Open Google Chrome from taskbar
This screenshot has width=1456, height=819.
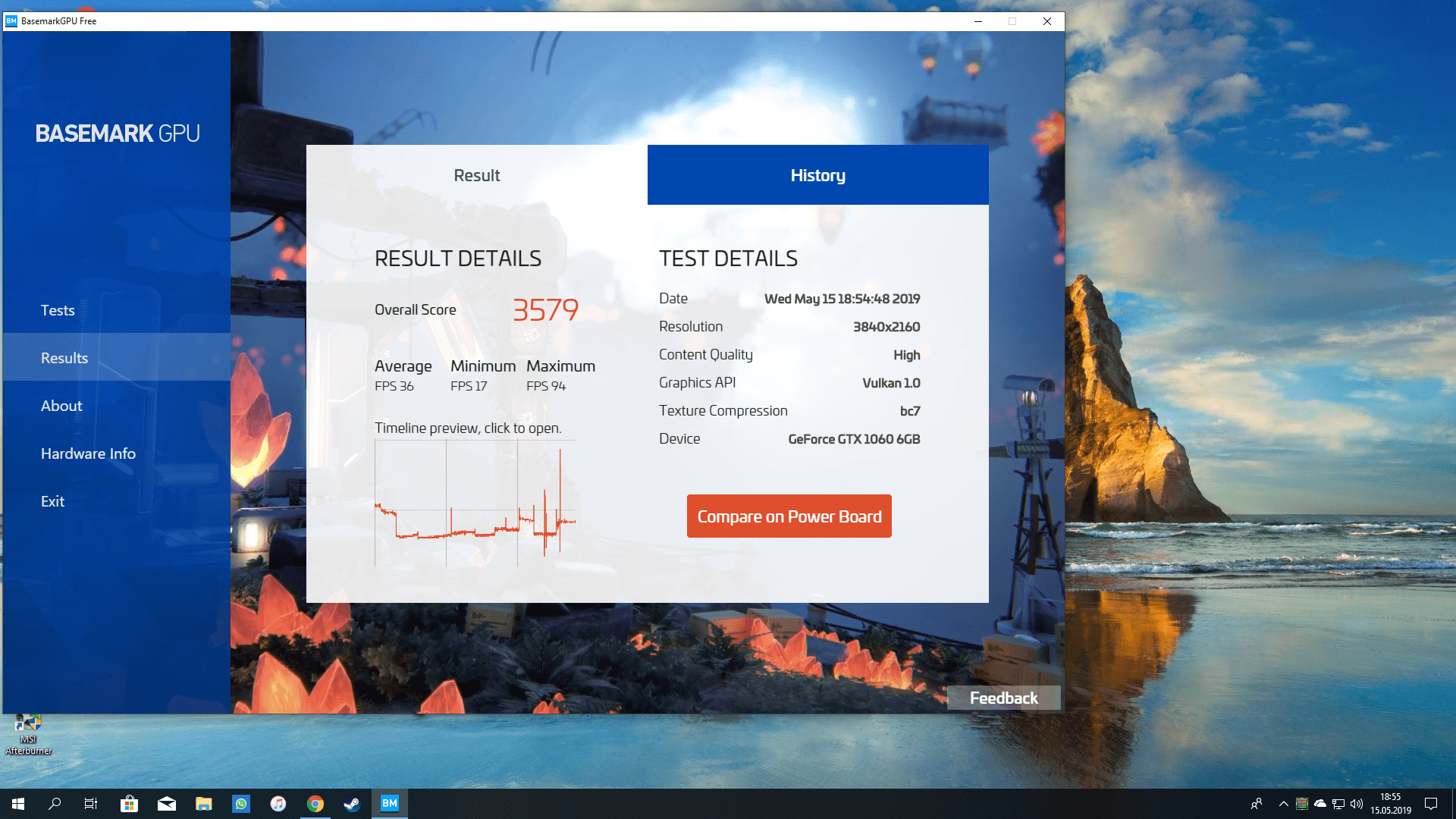[x=315, y=804]
